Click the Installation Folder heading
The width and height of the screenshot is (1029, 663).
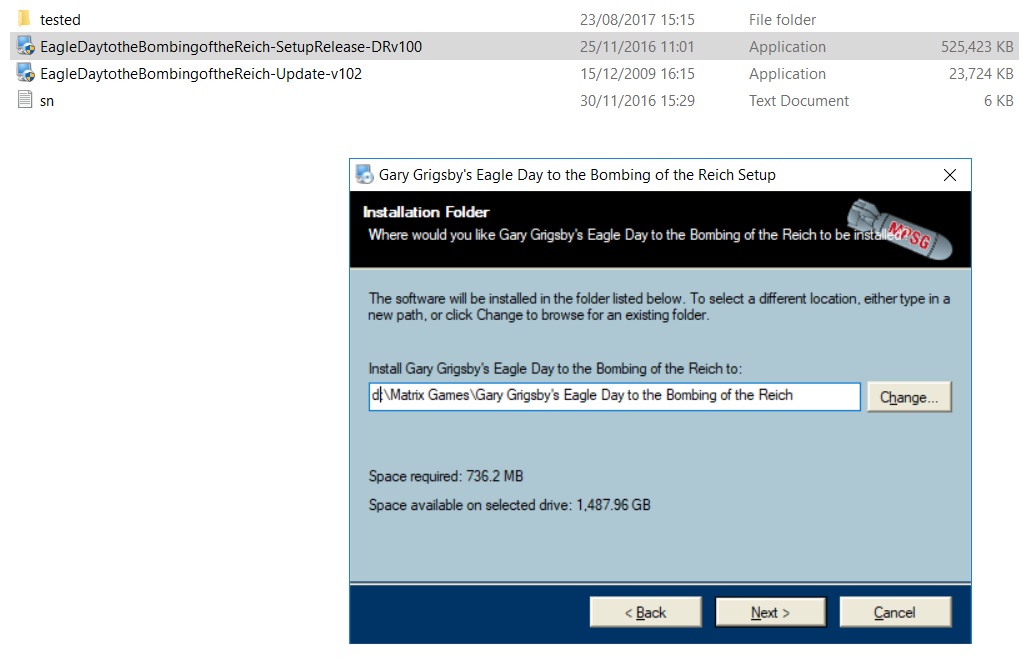tap(426, 212)
